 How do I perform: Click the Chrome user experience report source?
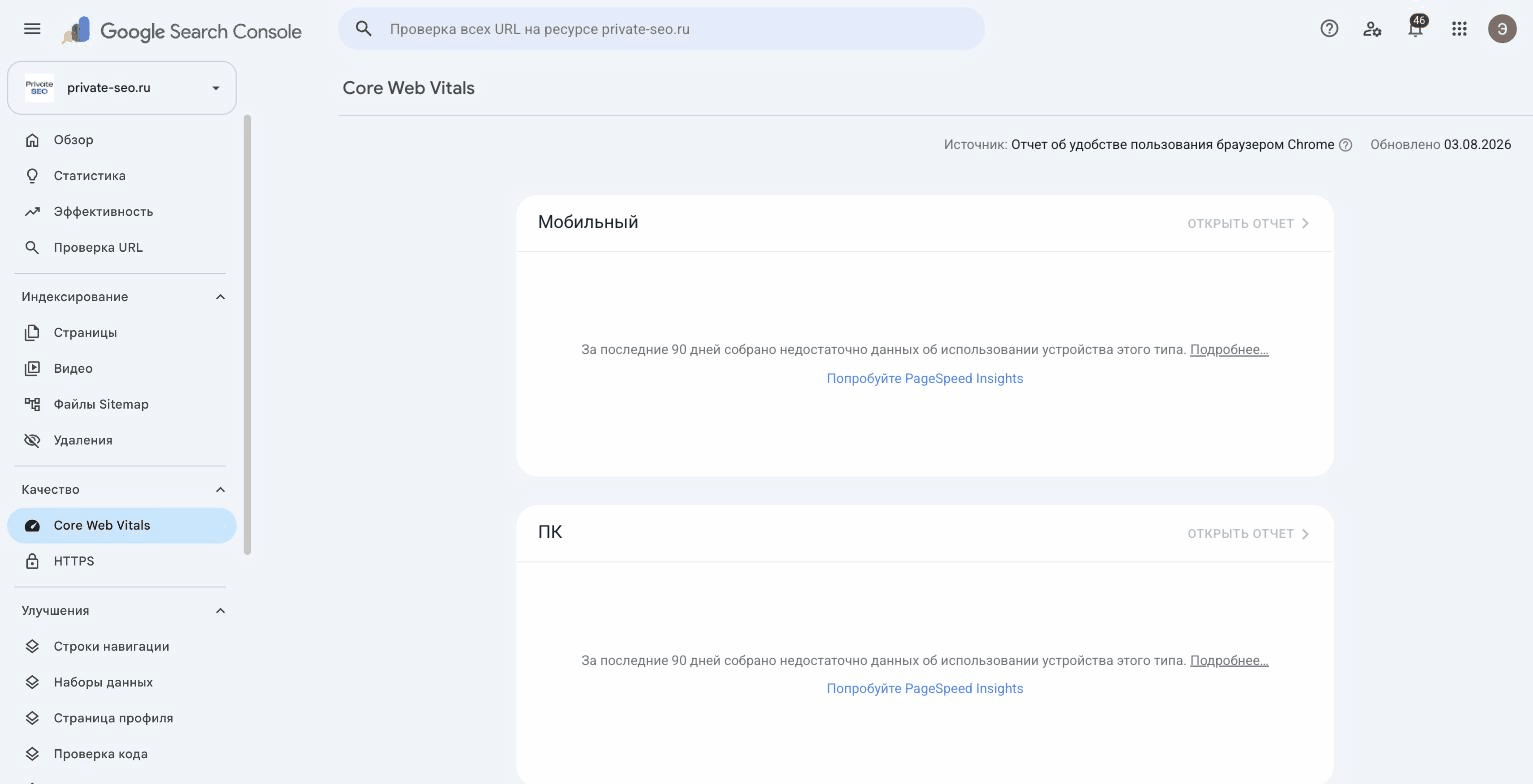1172,145
